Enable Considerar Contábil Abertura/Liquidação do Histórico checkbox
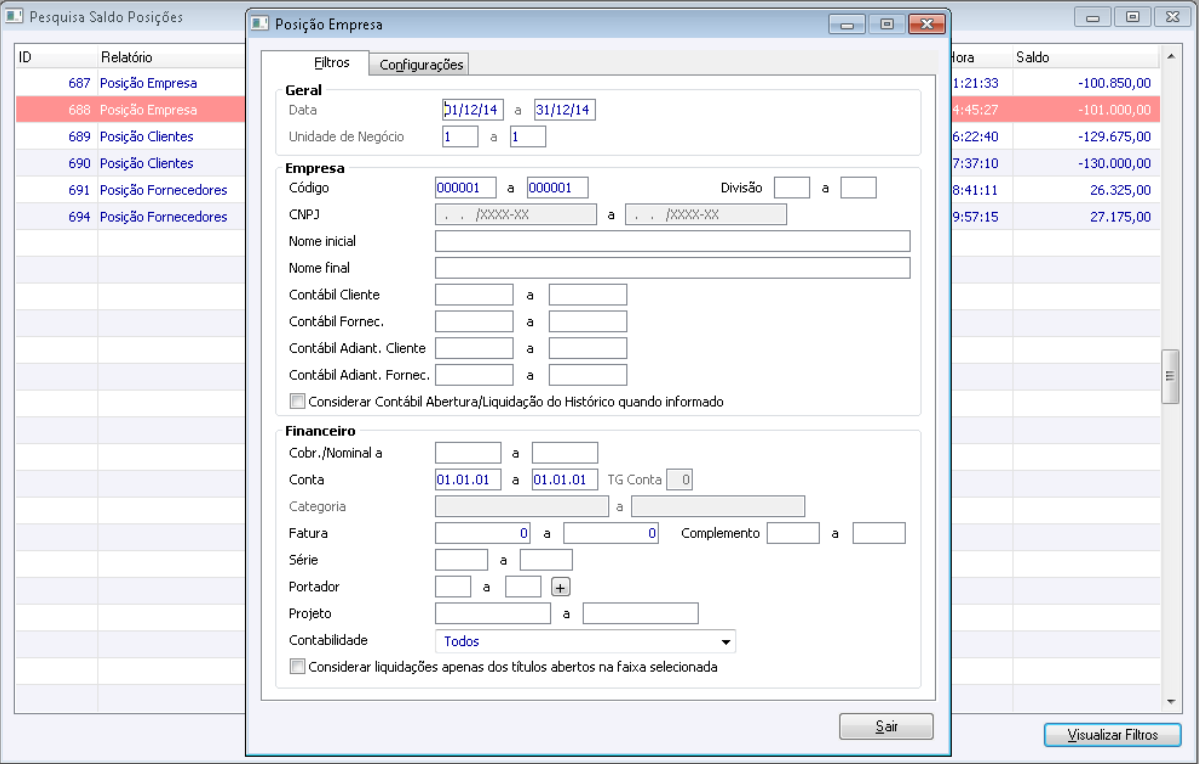Viewport: 1199px width, 764px height. tap(297, 402)
